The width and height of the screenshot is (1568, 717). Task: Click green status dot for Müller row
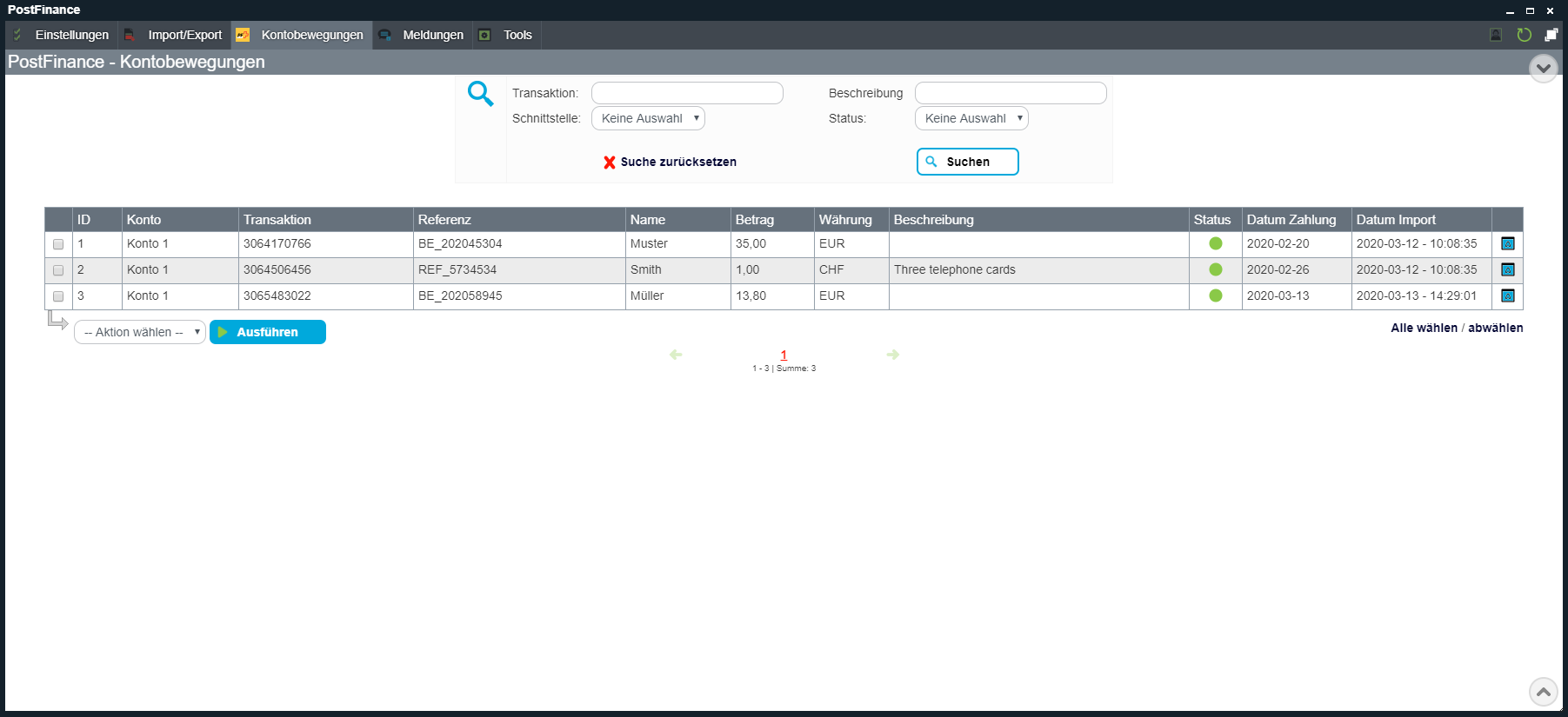point(1216,296)
